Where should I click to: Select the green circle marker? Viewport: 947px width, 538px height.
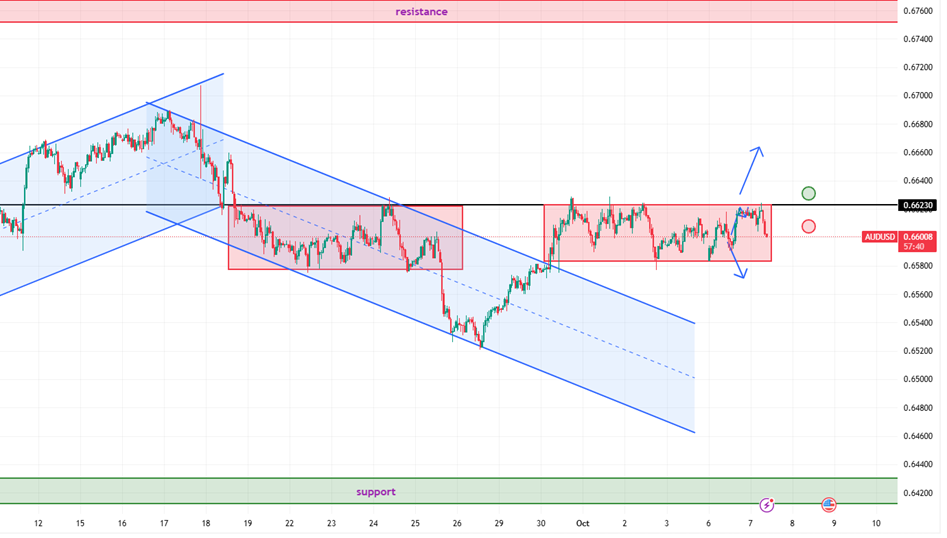tap(808, 193)
